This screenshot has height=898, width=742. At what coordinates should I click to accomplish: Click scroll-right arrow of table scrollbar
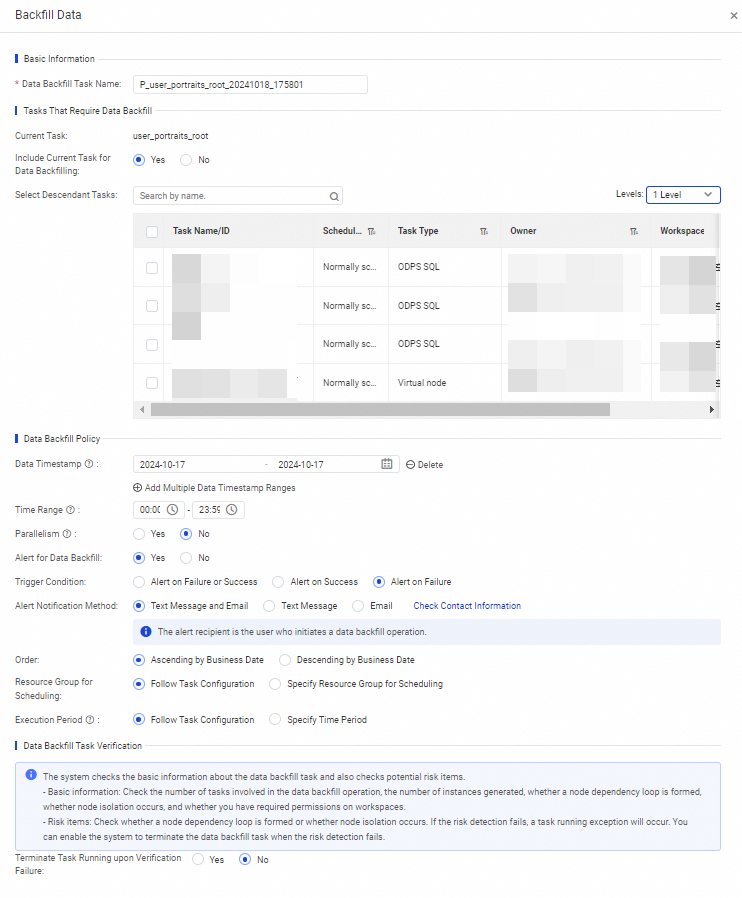712,409
